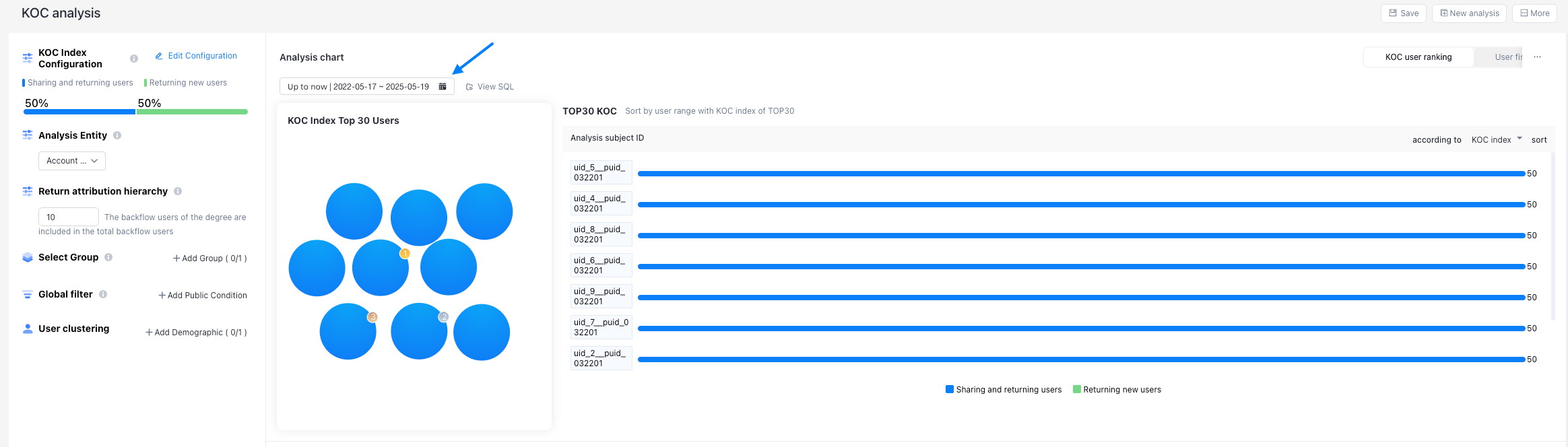Click info icon next to Select Group

coord(108,257)
